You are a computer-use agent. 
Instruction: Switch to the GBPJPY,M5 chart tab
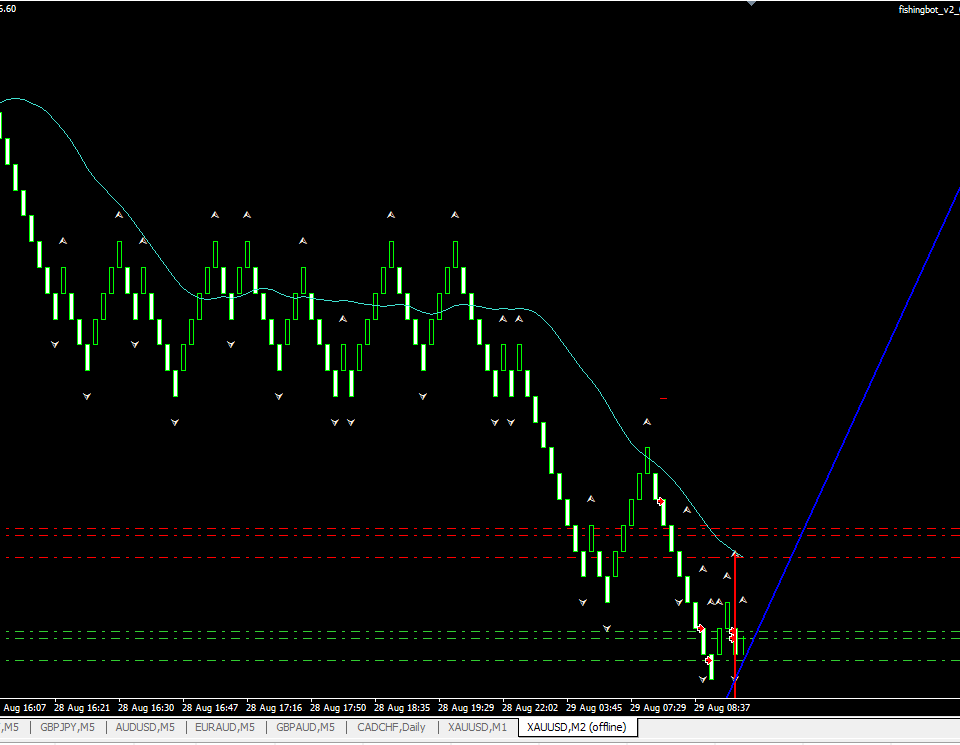(x=67, y=727)
